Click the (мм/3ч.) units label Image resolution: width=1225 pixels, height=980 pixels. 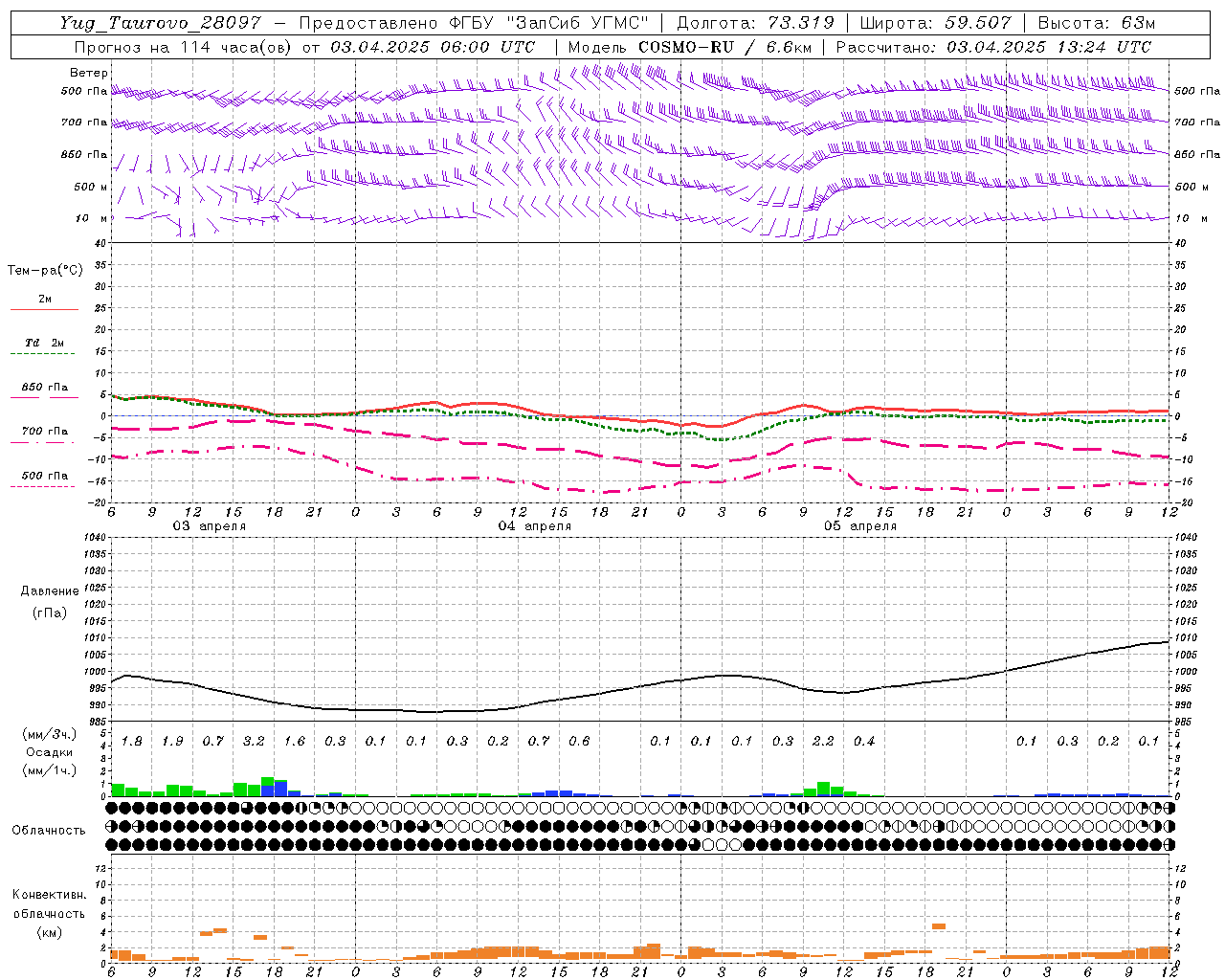pos(49,734)
